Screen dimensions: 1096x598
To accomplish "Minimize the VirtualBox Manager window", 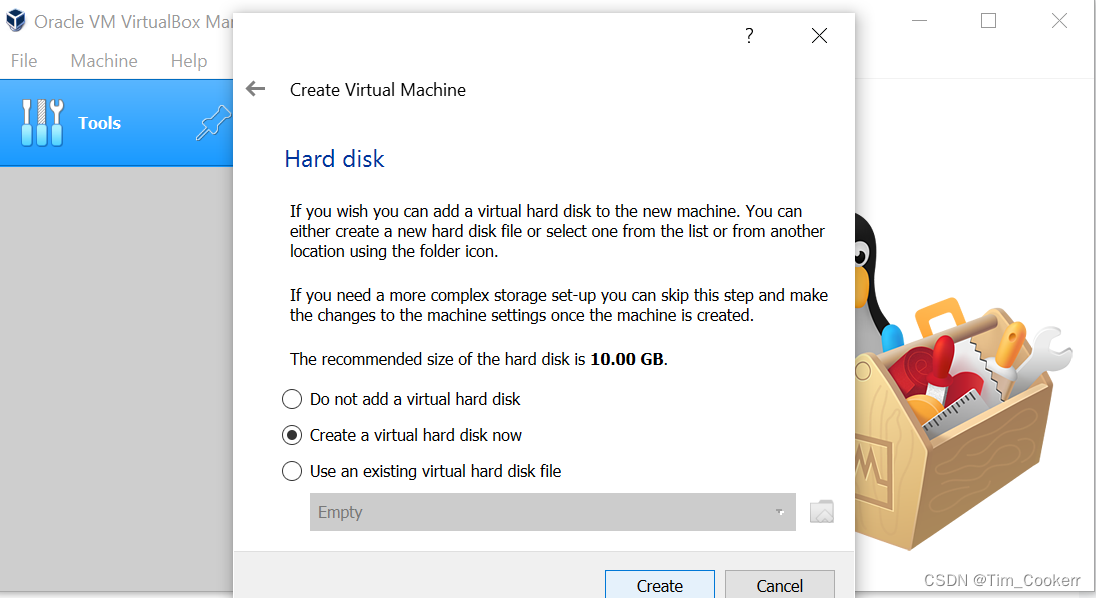I will click(919, 21).
